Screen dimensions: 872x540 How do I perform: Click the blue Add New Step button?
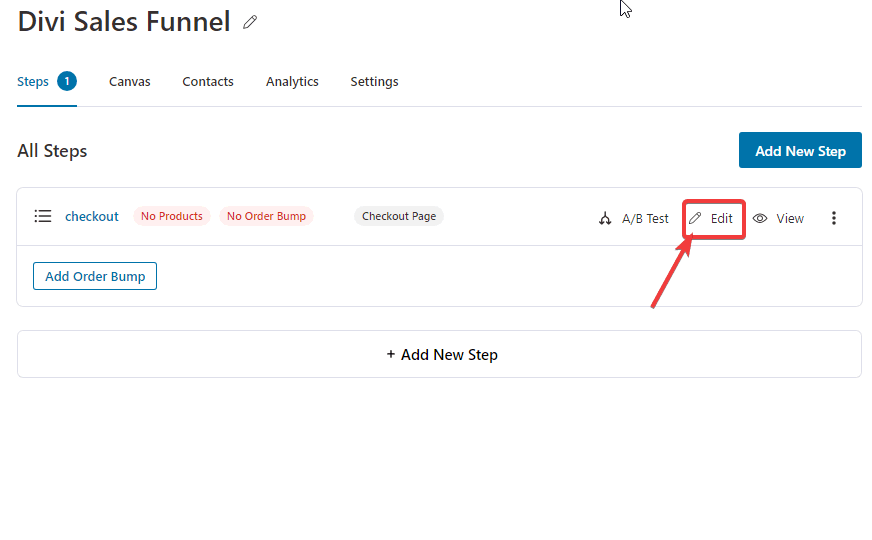tap(800, 150)
